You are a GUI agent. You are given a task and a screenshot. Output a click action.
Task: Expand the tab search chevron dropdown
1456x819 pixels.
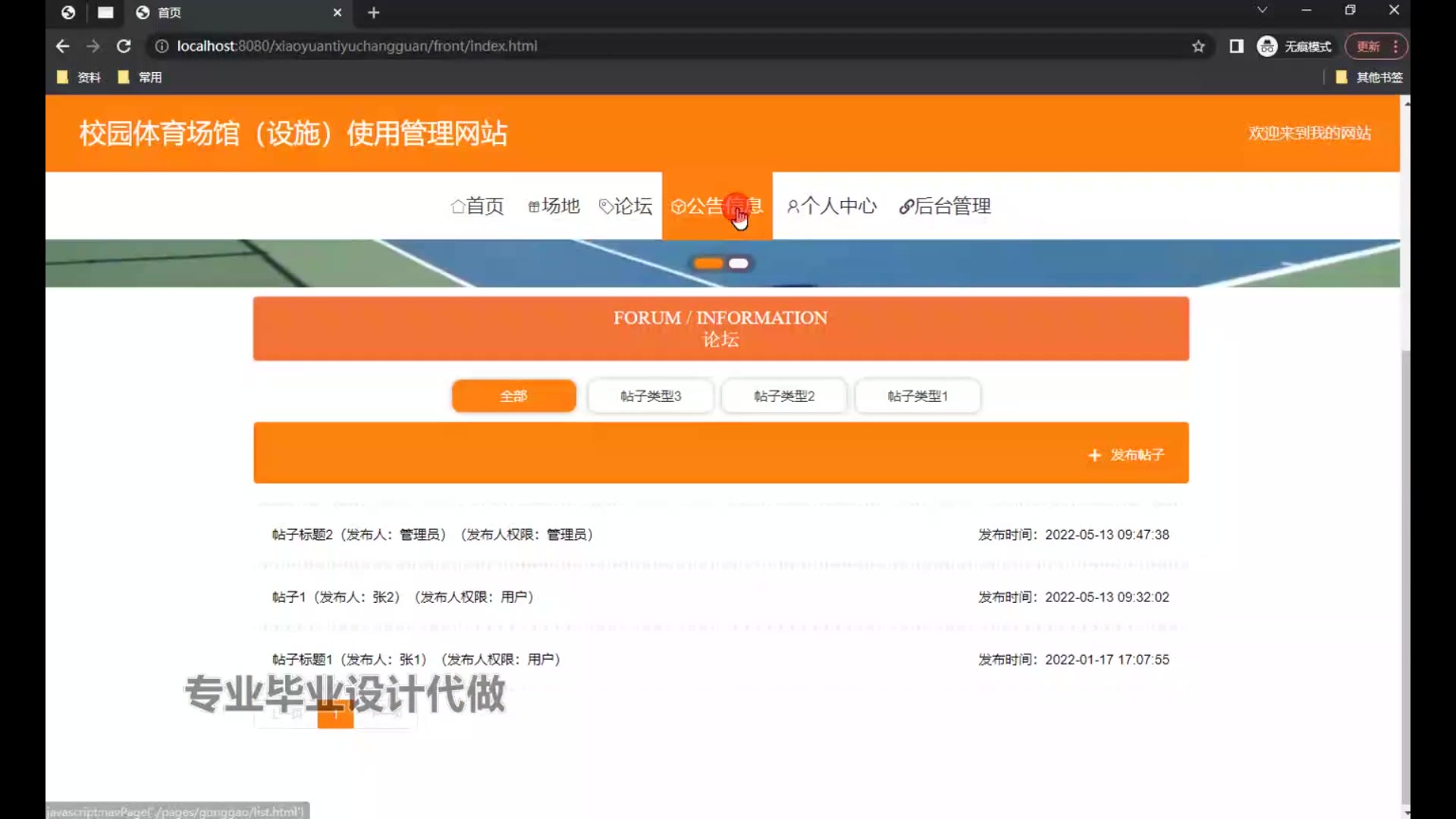(1262, 11)
